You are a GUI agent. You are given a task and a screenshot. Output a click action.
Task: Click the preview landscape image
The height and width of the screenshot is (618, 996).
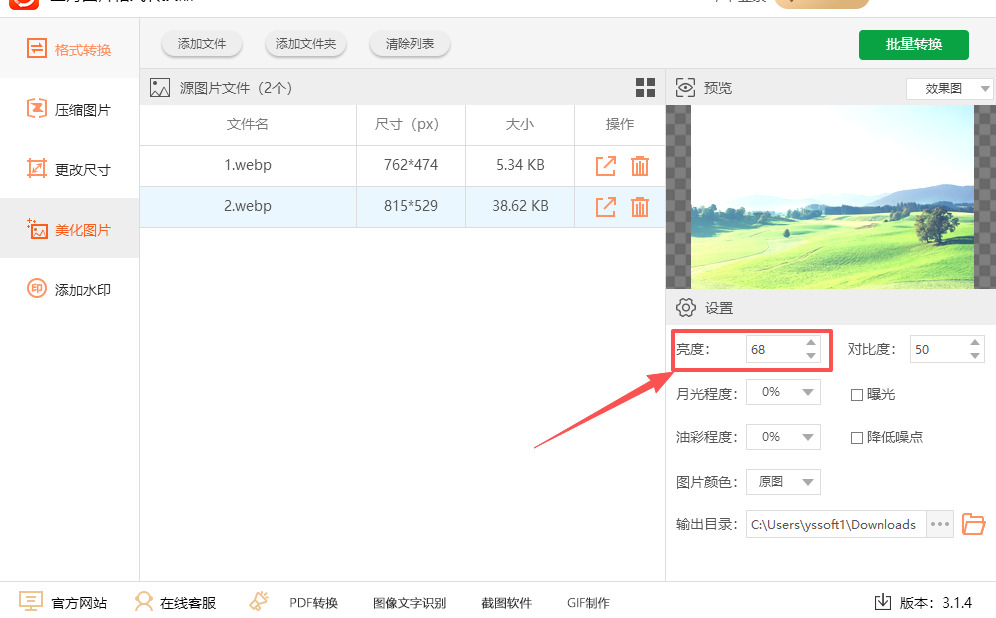832,197
